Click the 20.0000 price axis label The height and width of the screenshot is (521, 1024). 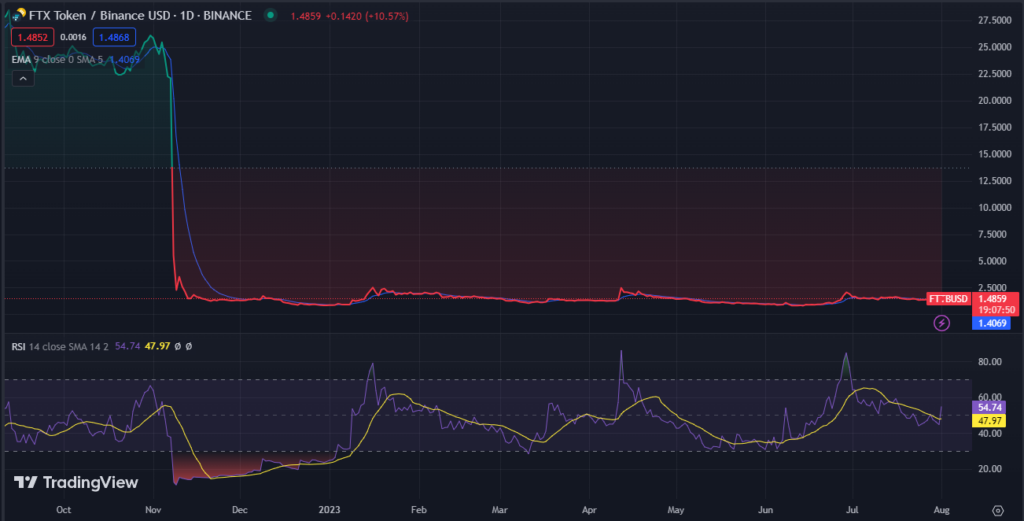coord(995,101)
